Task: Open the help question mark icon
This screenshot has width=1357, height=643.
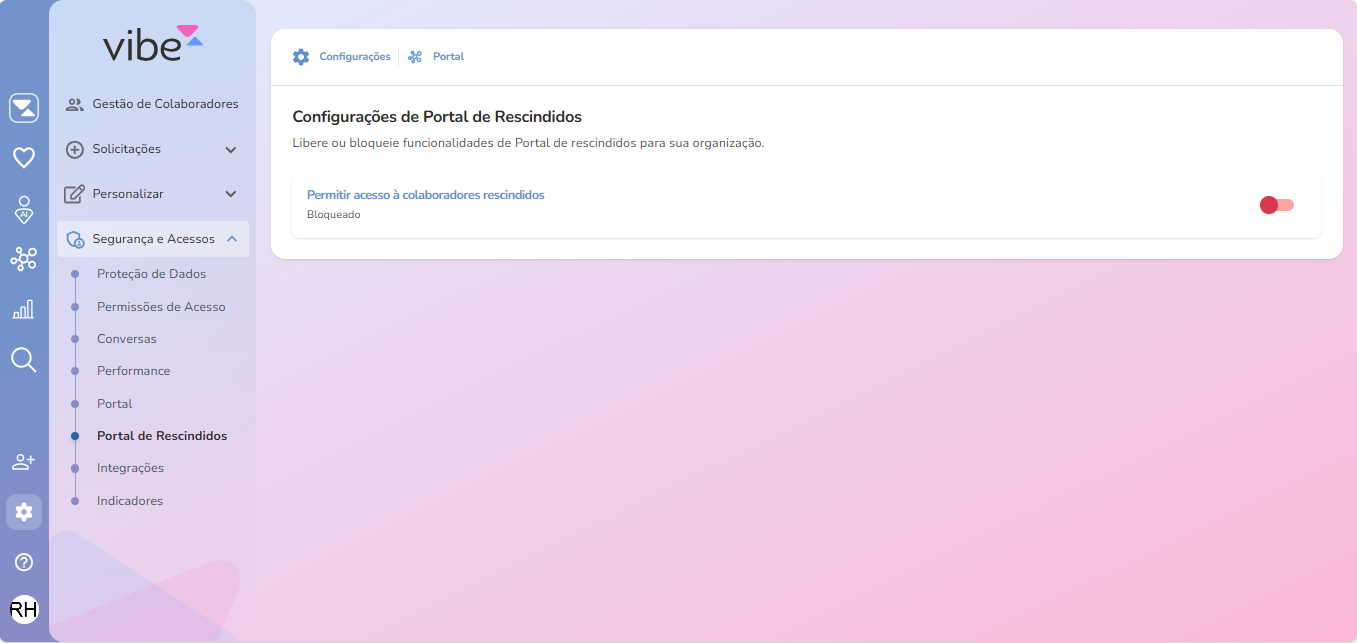Action: [24, 562]
